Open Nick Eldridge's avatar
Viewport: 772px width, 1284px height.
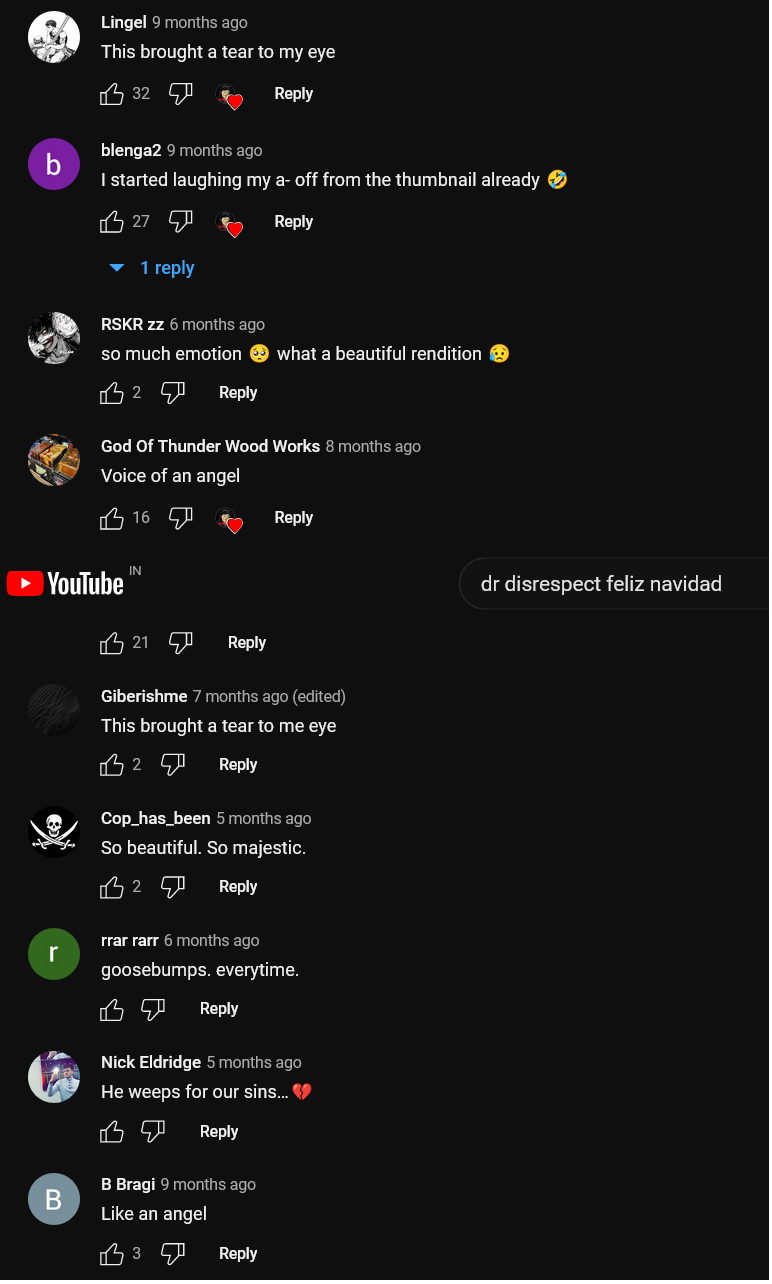coord(54,1077)
